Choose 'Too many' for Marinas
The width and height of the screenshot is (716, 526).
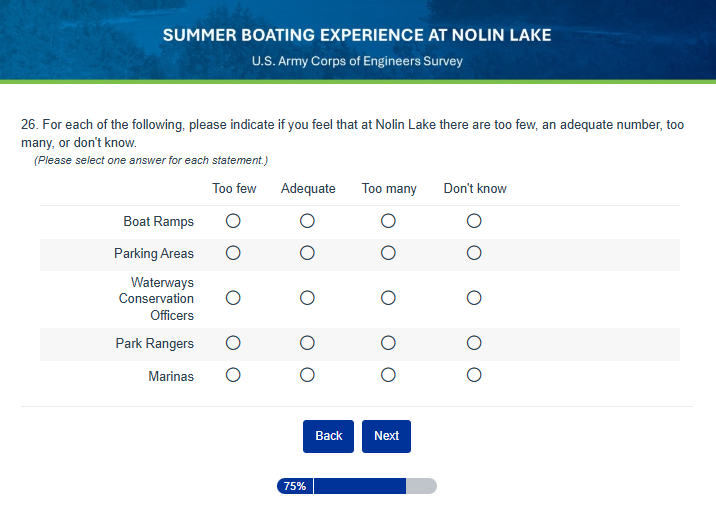(x=388, y=375)
